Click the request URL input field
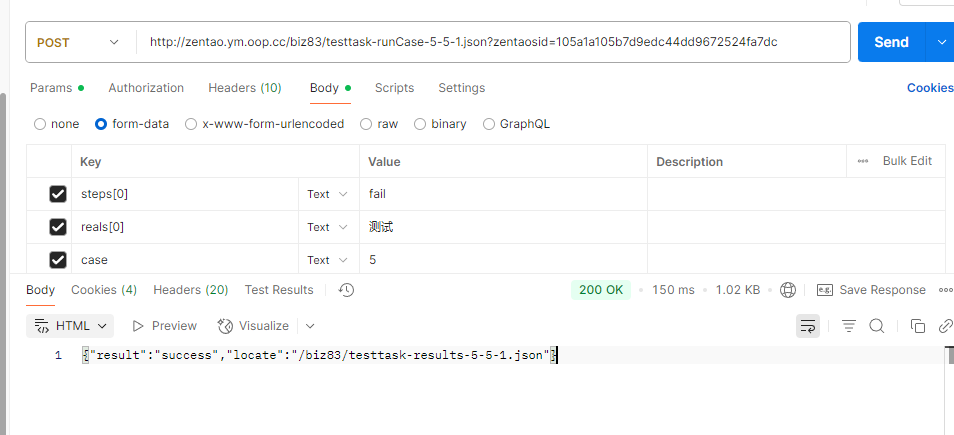 click(493, 42)
